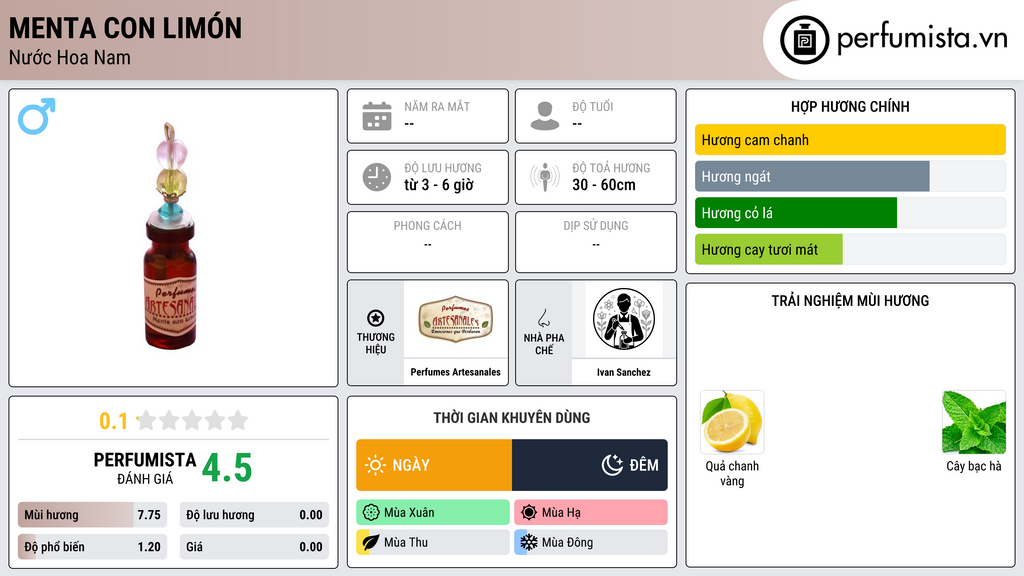This screenshot has width=1024, height=576.
Task: Select the Quả chanh vàng lemon image
Action: point(732,423)
